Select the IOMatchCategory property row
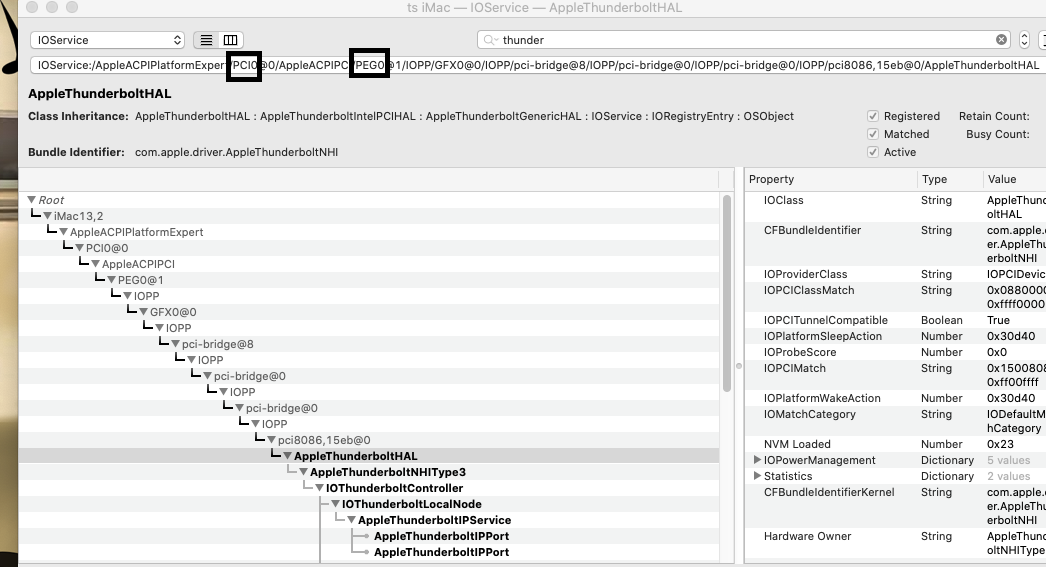The height and width of the screenshot is (567, 1046). [895, 421]
